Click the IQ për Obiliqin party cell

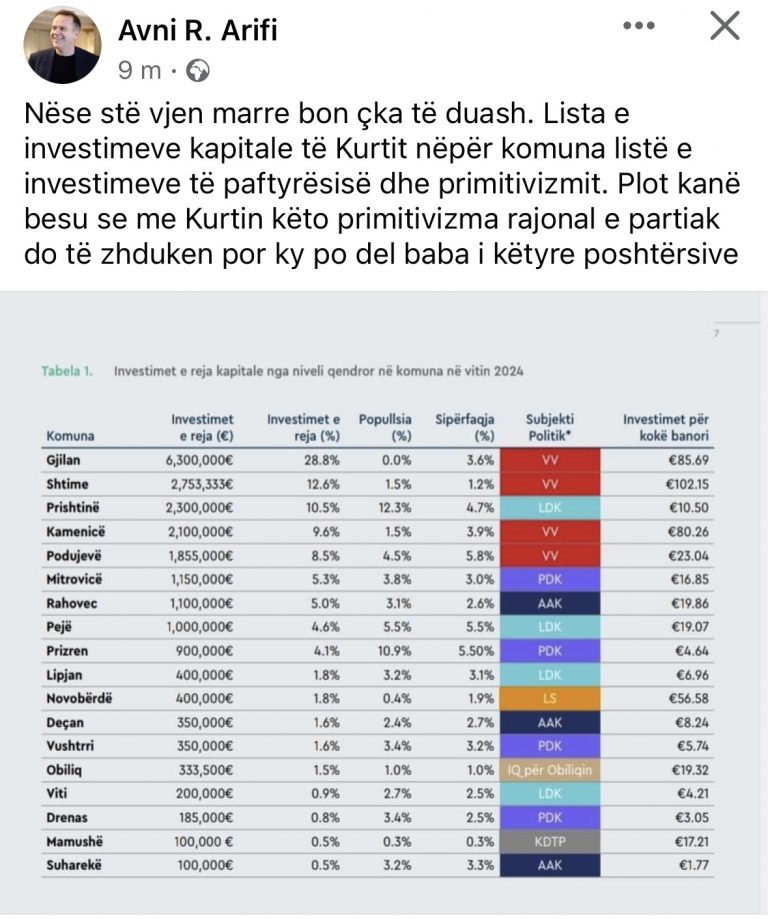pyautogui.click(x=550, y=769)
